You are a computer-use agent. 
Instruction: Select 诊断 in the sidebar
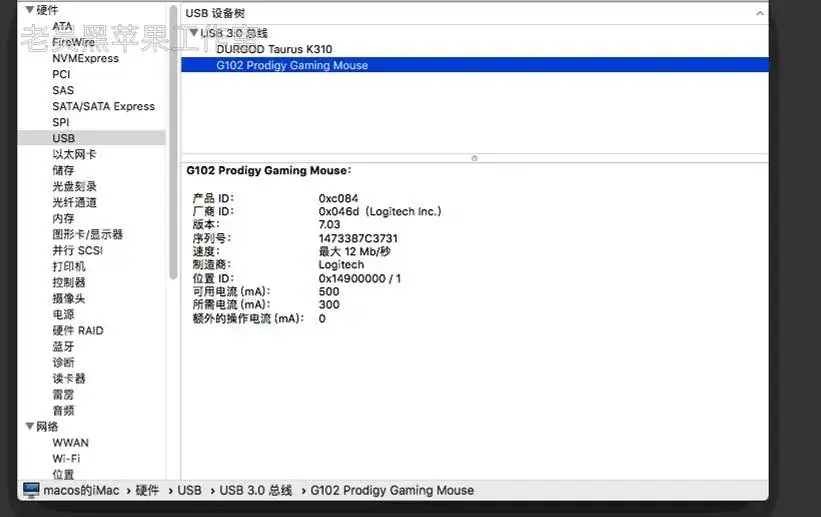[63, 362]
